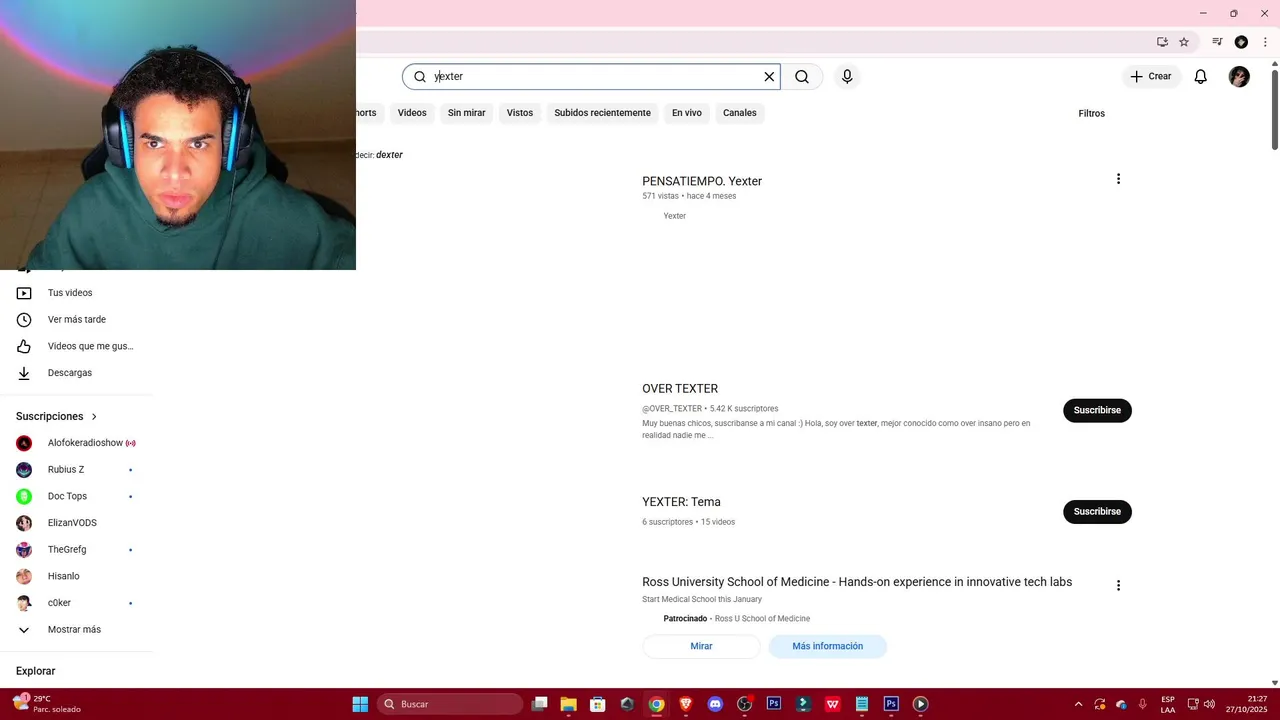1280x720 pixels.
Task: Open WPS Office from taskbar
Action: click(x=832, y=704)
